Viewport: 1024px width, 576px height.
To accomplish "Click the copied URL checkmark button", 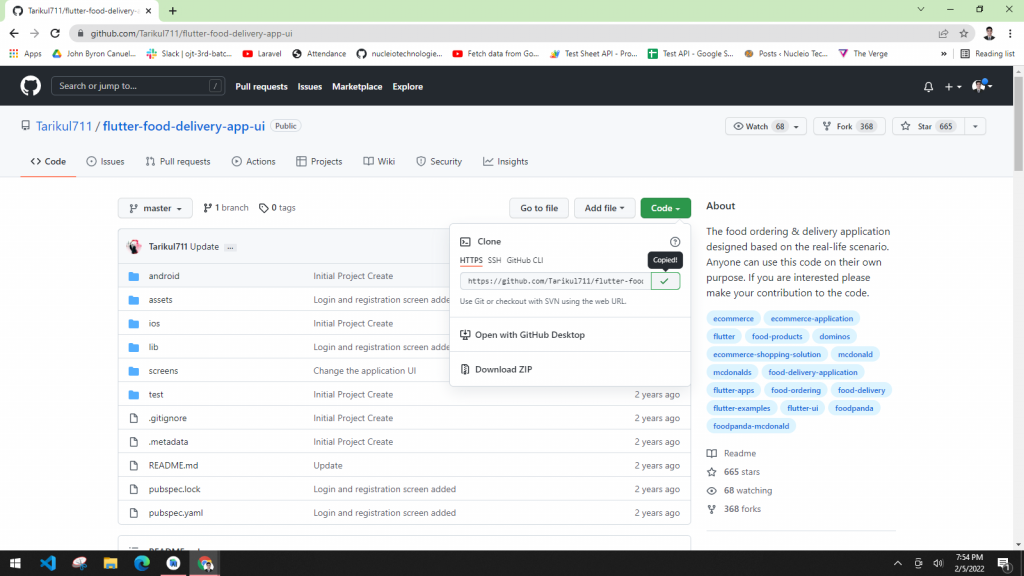I will pyautogui.click(x=665, y=281).
